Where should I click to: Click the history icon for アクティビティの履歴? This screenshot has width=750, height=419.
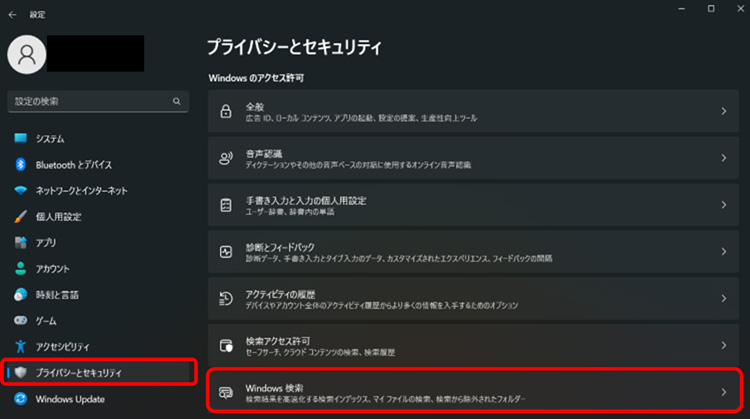pos(226,298)
